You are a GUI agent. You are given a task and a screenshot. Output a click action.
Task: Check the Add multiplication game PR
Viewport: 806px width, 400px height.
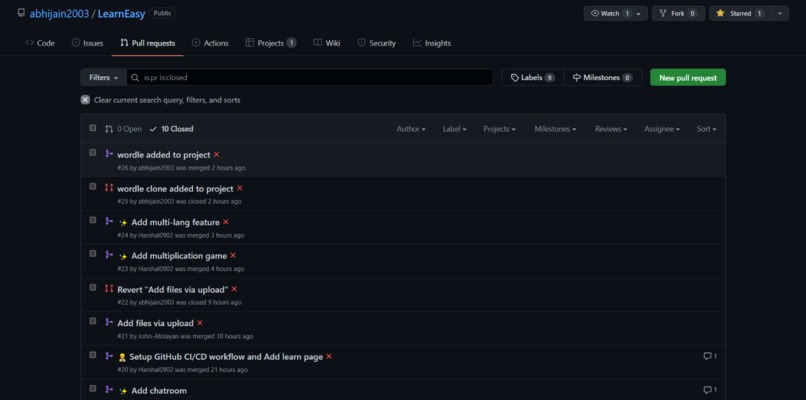pos(93,253)
